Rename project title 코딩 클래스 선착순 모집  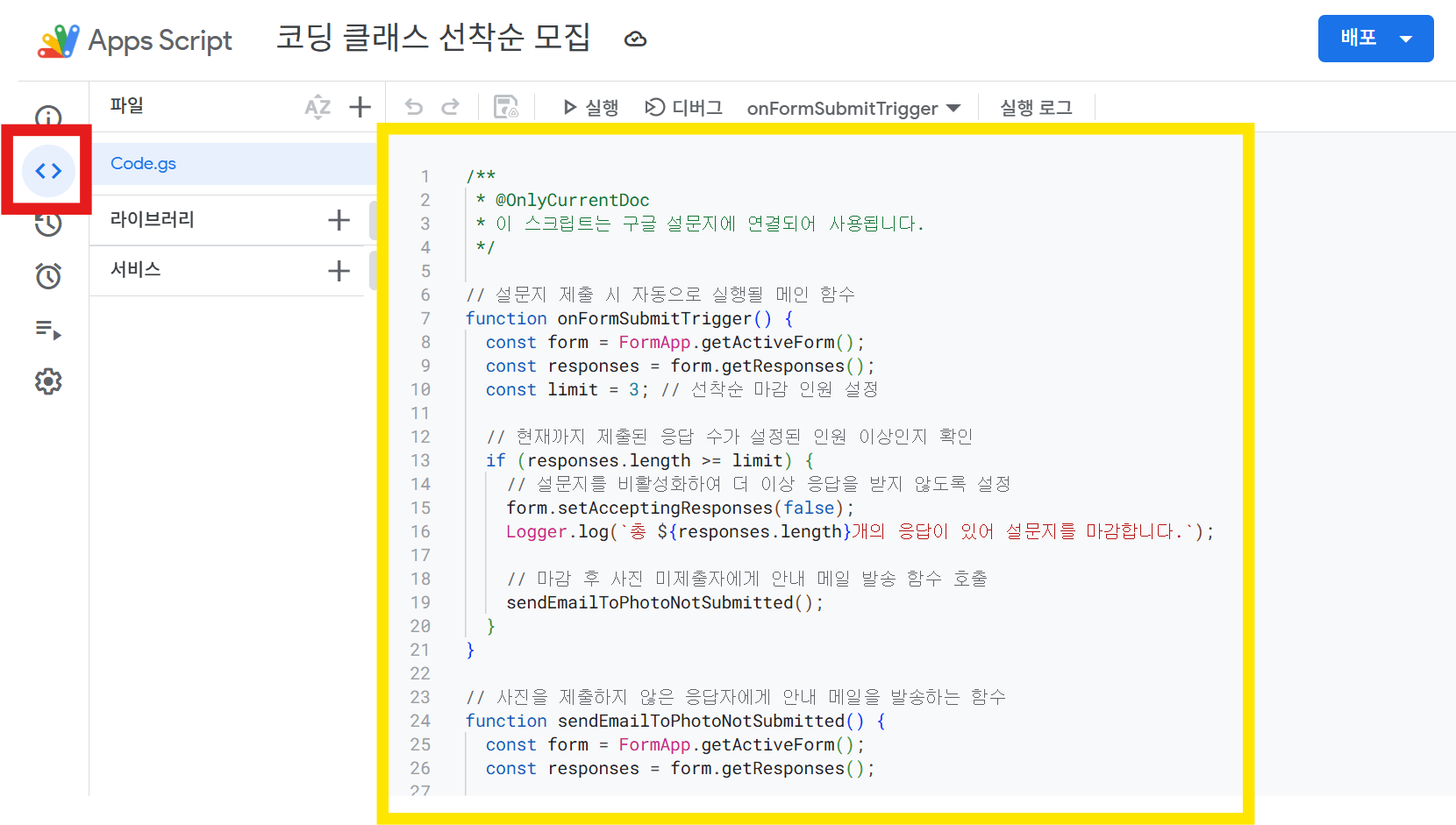433,38
